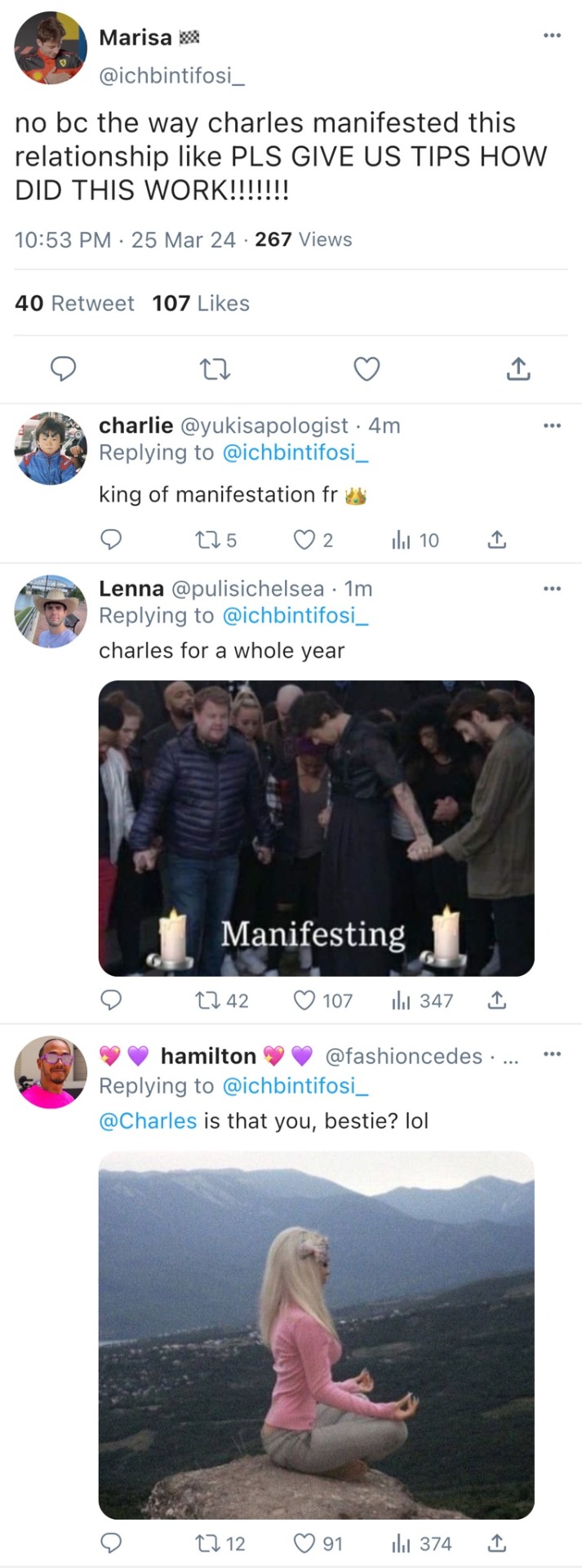
Task: Reply to Lenna's tweet
Action: 110,1000
